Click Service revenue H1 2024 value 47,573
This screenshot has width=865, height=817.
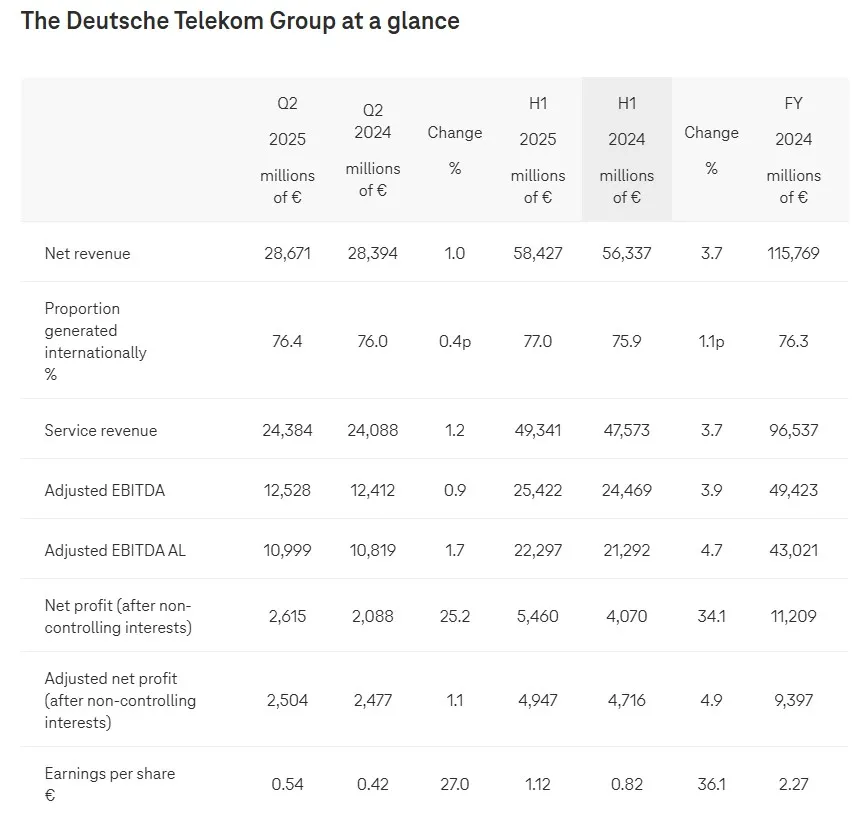[627, 430]
